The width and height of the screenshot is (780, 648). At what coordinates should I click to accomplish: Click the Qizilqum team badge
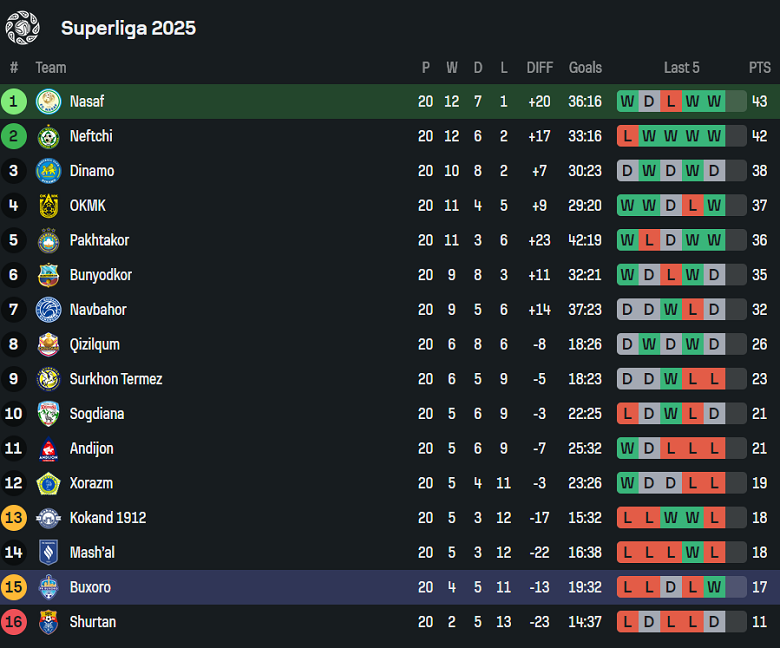click(48, 345)
